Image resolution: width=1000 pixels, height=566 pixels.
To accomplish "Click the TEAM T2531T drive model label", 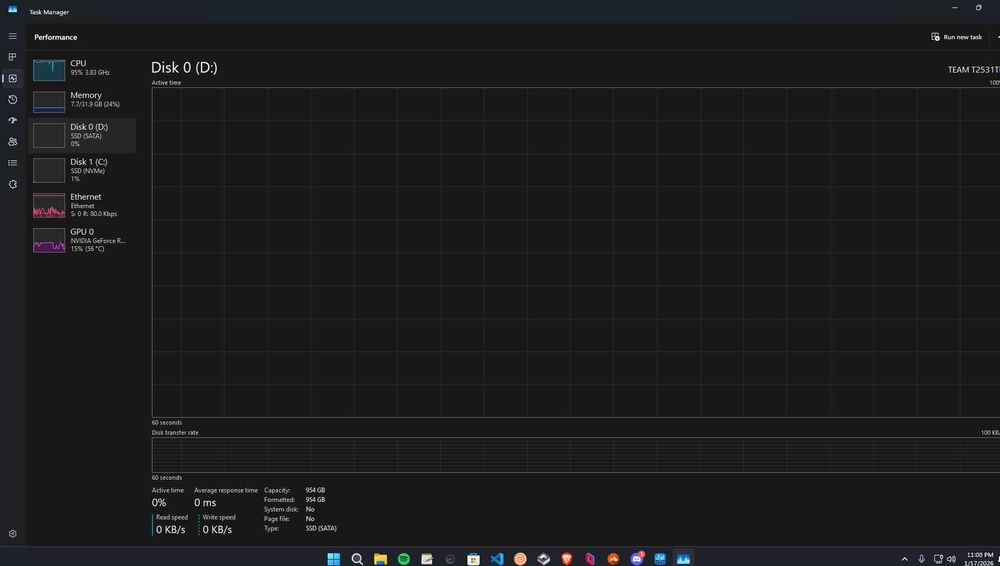I will pyautogui.click(x=974, y=70).
